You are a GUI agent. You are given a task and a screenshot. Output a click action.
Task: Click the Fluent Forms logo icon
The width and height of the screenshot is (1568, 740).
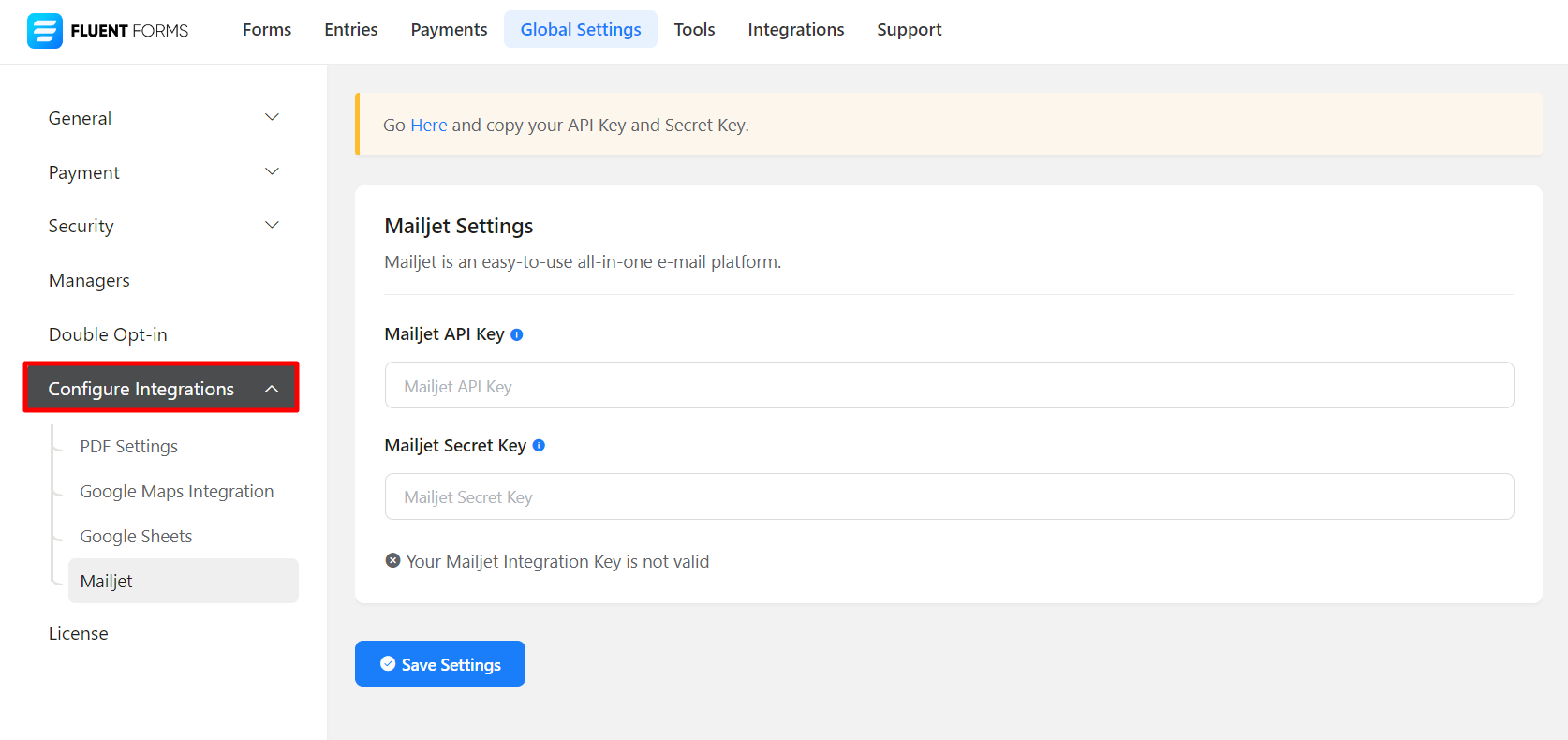[44, 31]
